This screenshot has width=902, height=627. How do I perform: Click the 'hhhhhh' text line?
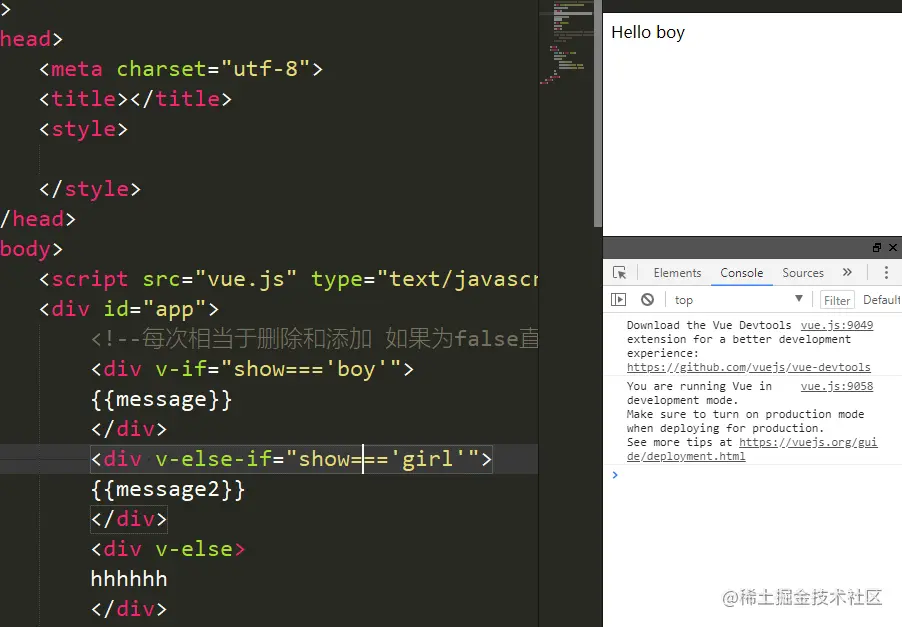129,579
